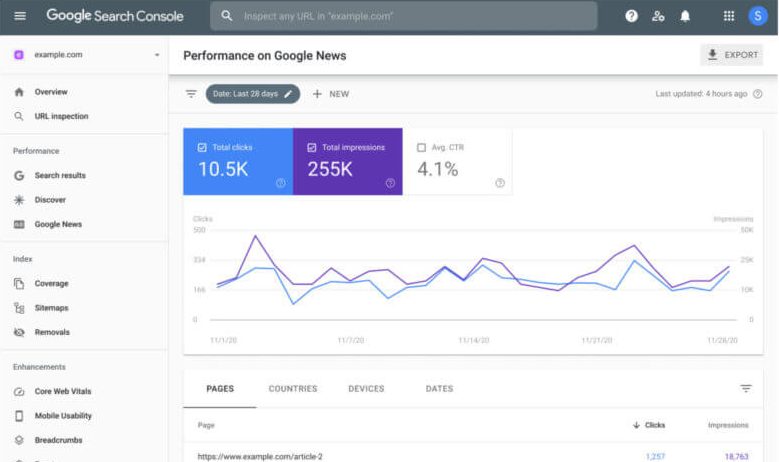Click the filter icon beside the date chip

click(191, 94)
